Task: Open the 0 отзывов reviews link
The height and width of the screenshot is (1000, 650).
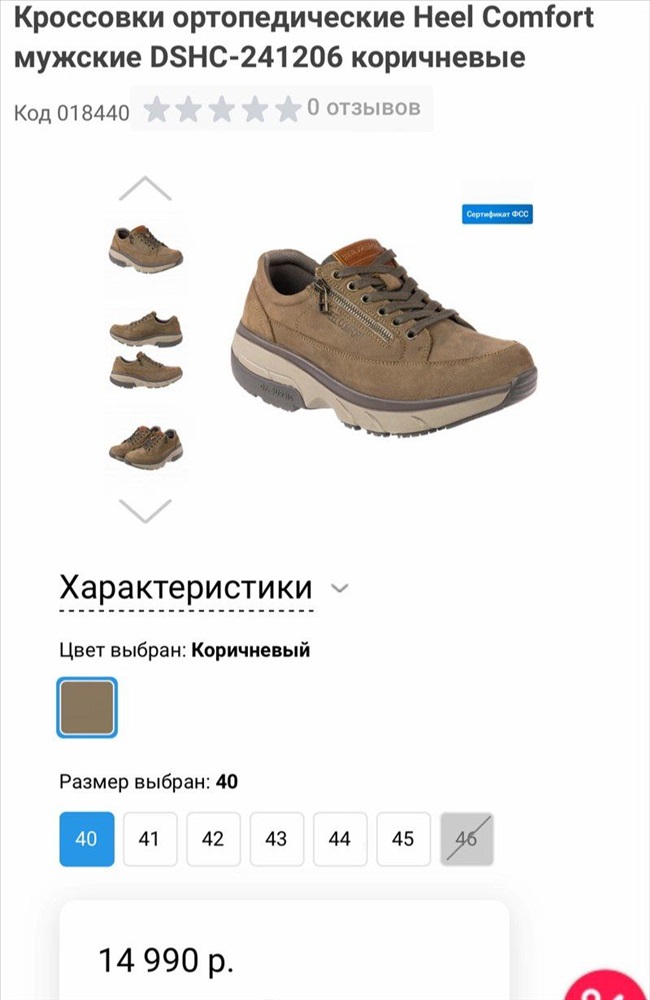Action: [x=364, y=107]
